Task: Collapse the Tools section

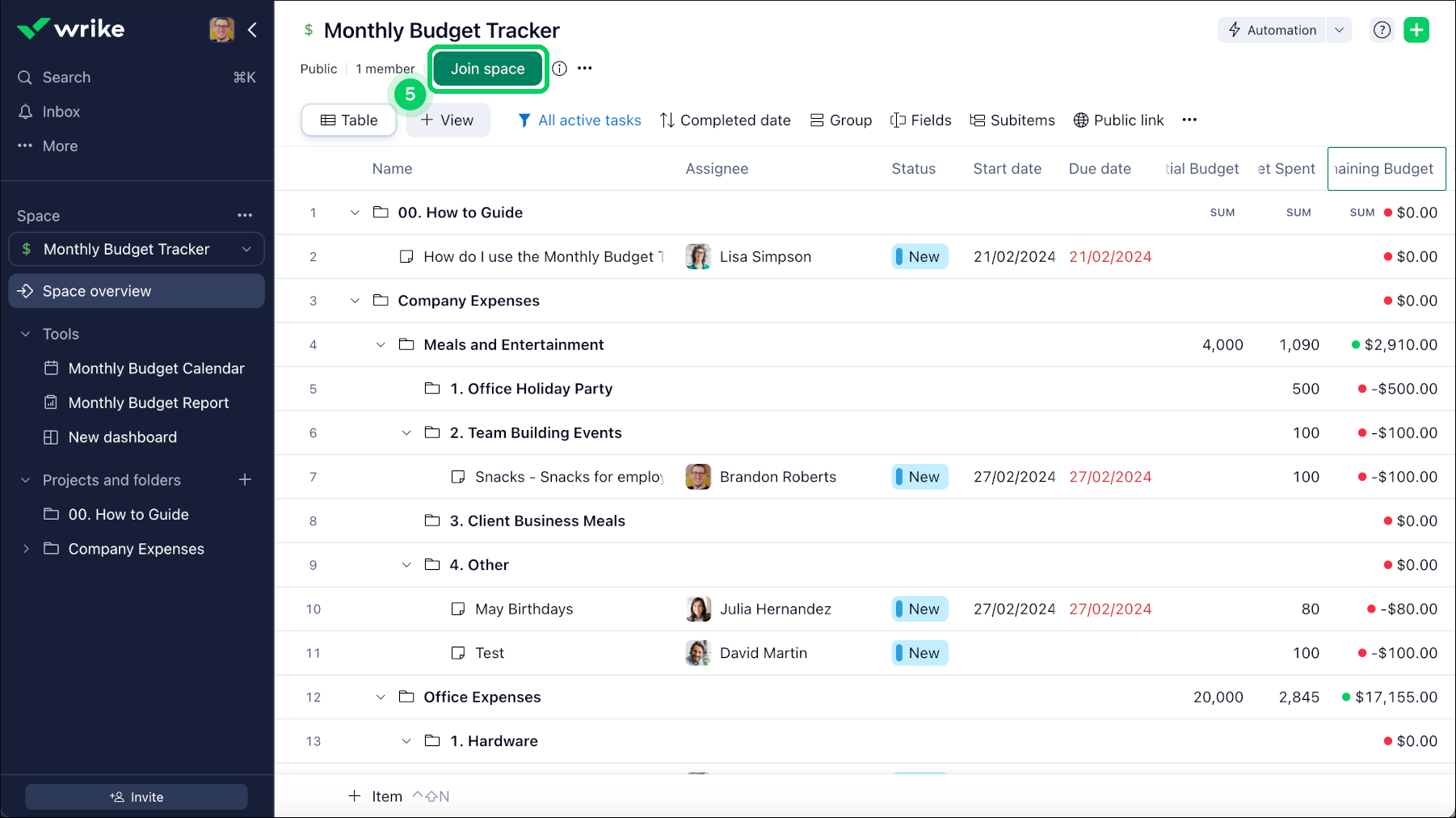Action: [26, 334]
